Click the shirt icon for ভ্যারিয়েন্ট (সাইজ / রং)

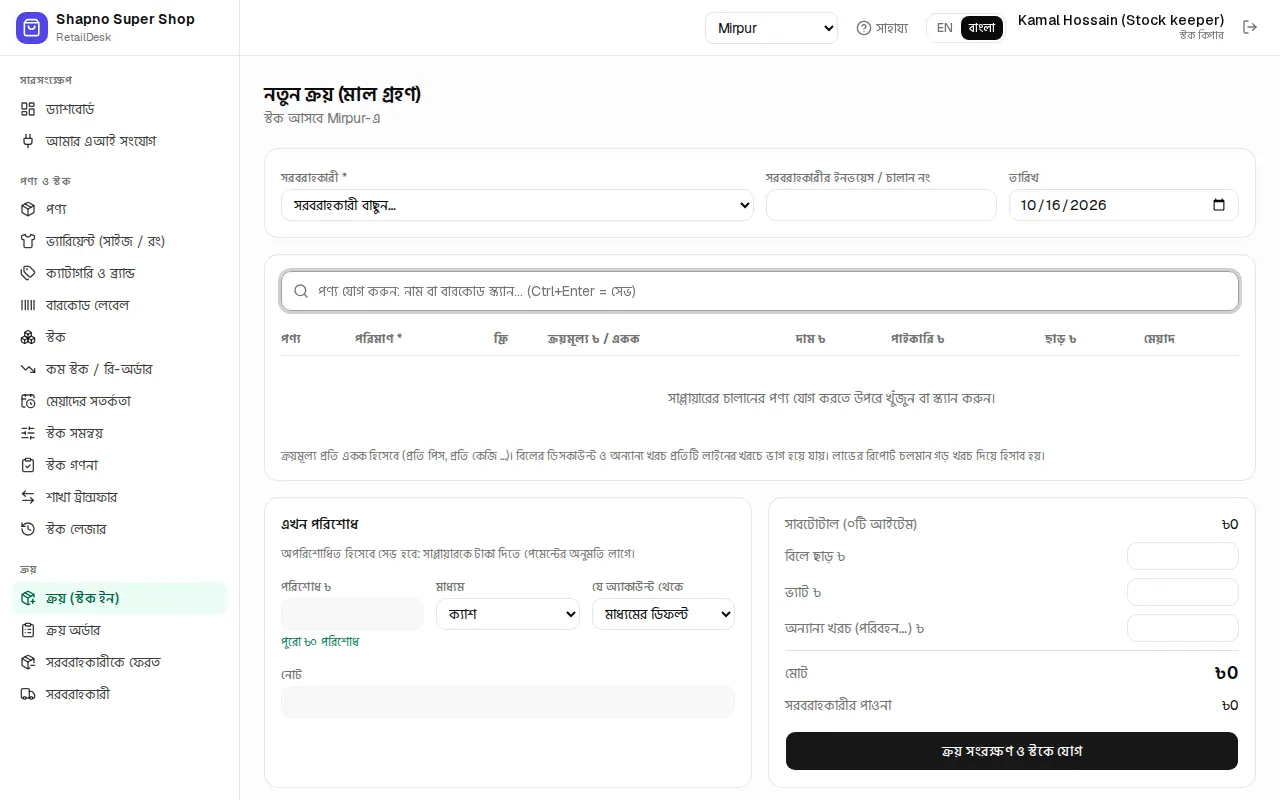click(28, 241)
